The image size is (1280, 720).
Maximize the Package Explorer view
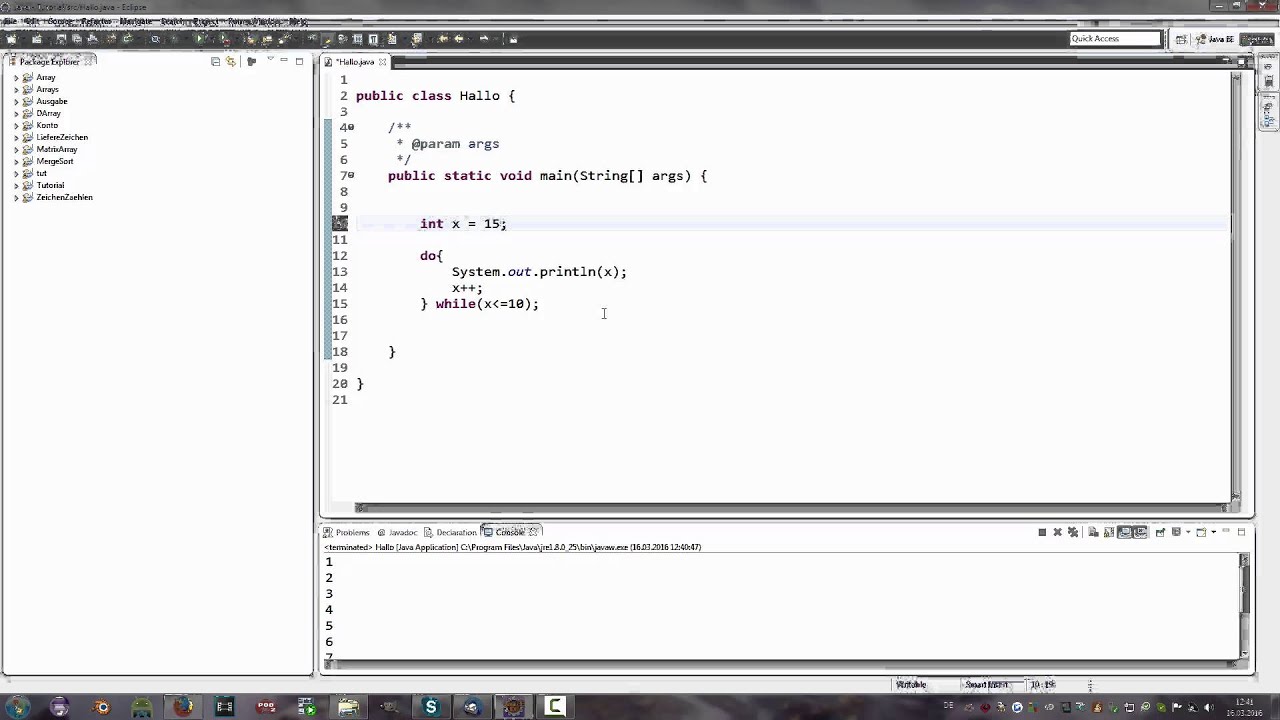[299, 61]
